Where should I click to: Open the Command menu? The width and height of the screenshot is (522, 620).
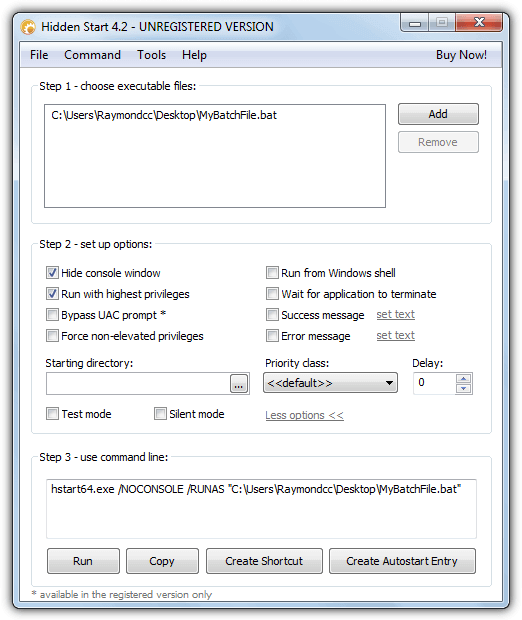click(x=93, y=55)
